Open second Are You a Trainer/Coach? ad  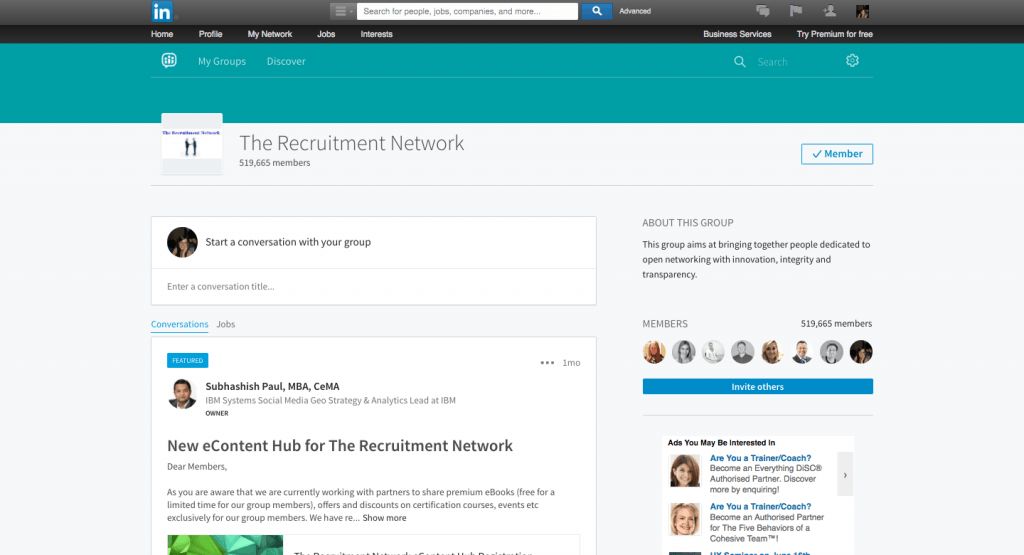[x=760, y=507]
